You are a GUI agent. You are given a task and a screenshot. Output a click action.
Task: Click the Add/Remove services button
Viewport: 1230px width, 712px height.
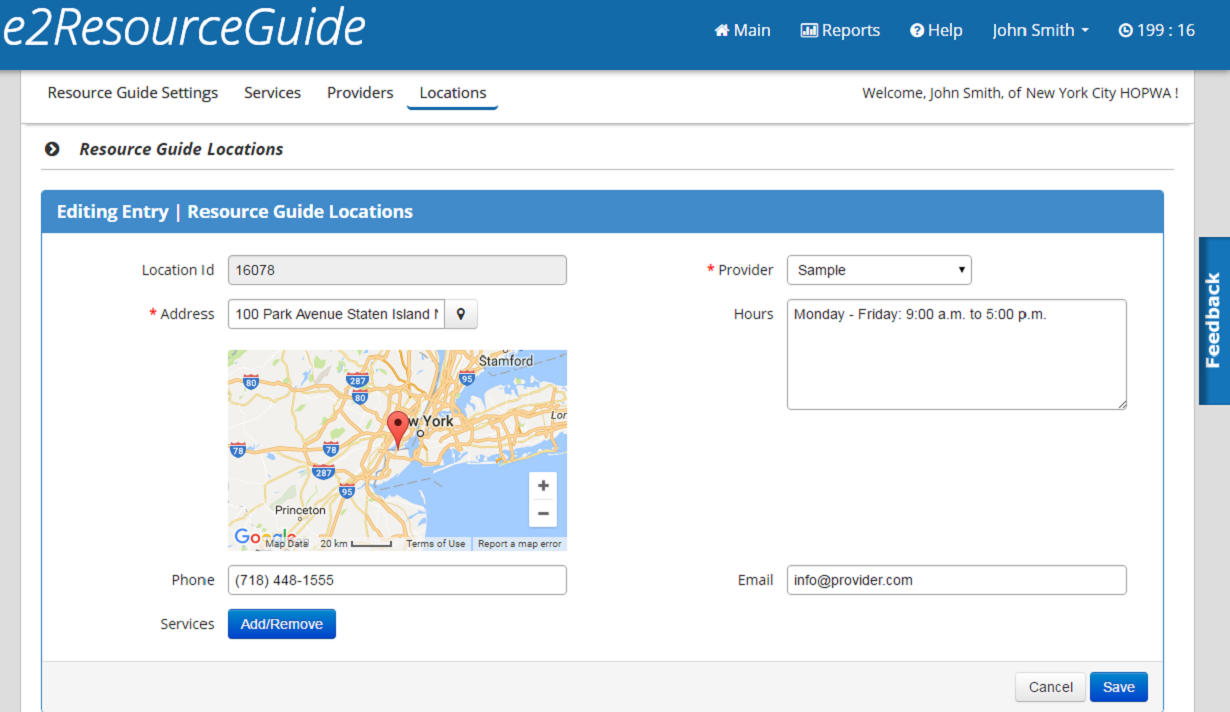282,624
